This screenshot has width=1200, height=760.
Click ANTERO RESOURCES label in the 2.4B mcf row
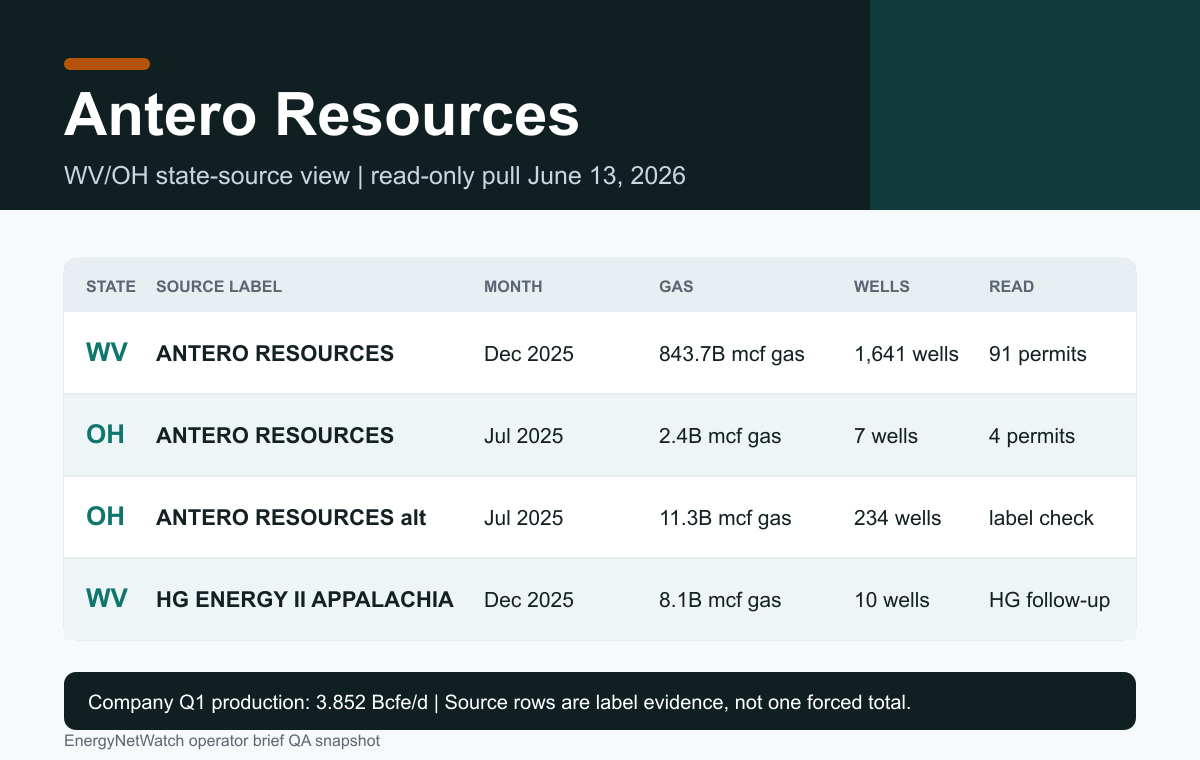[275, 435]
